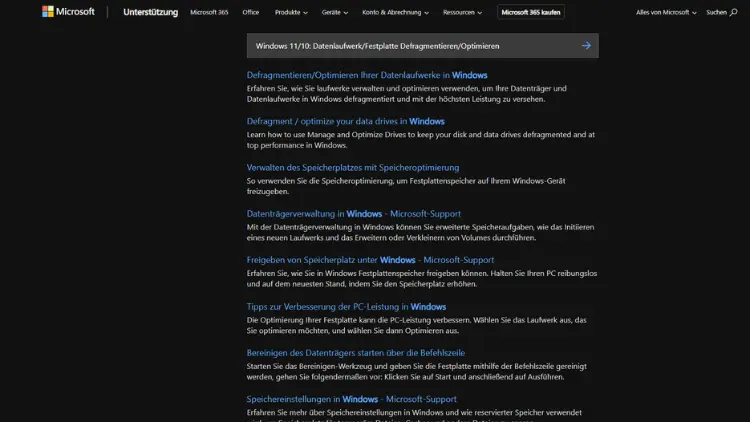Open Datenträgerverwaltung in Windows result
This screenshot has height=422, width=750.
(x=353, y=214)
